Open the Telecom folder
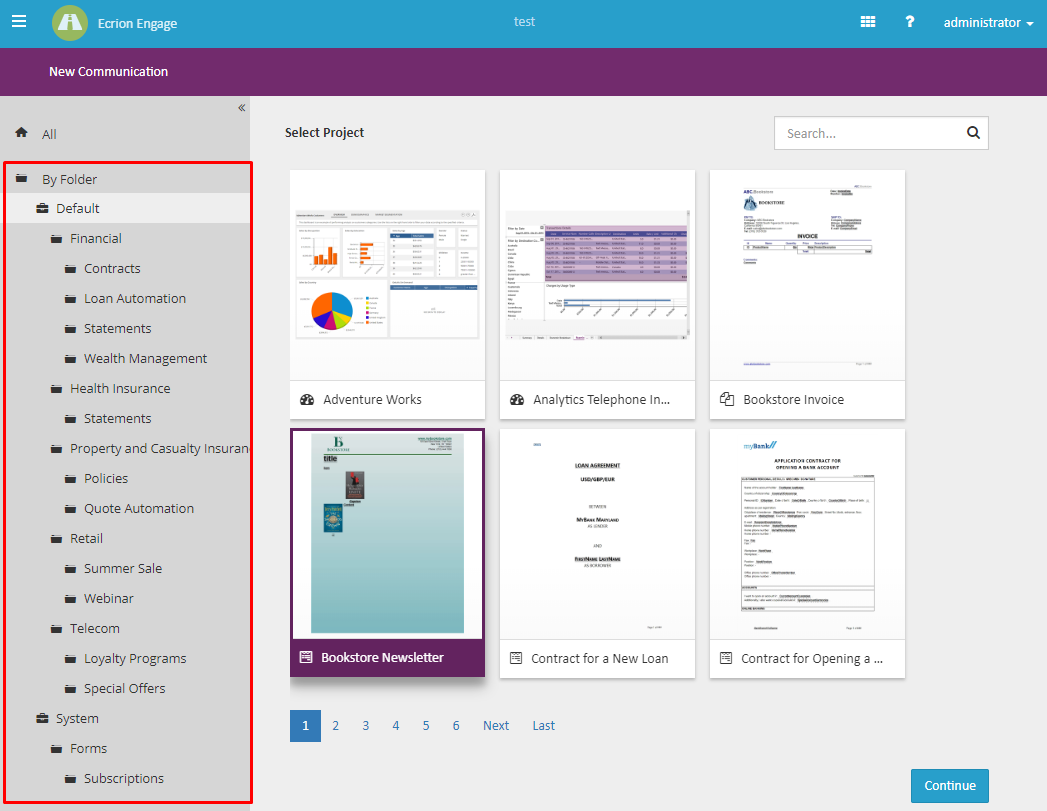Image resolution: width=1047 pixels, height=811 pixels. (94, 628)
